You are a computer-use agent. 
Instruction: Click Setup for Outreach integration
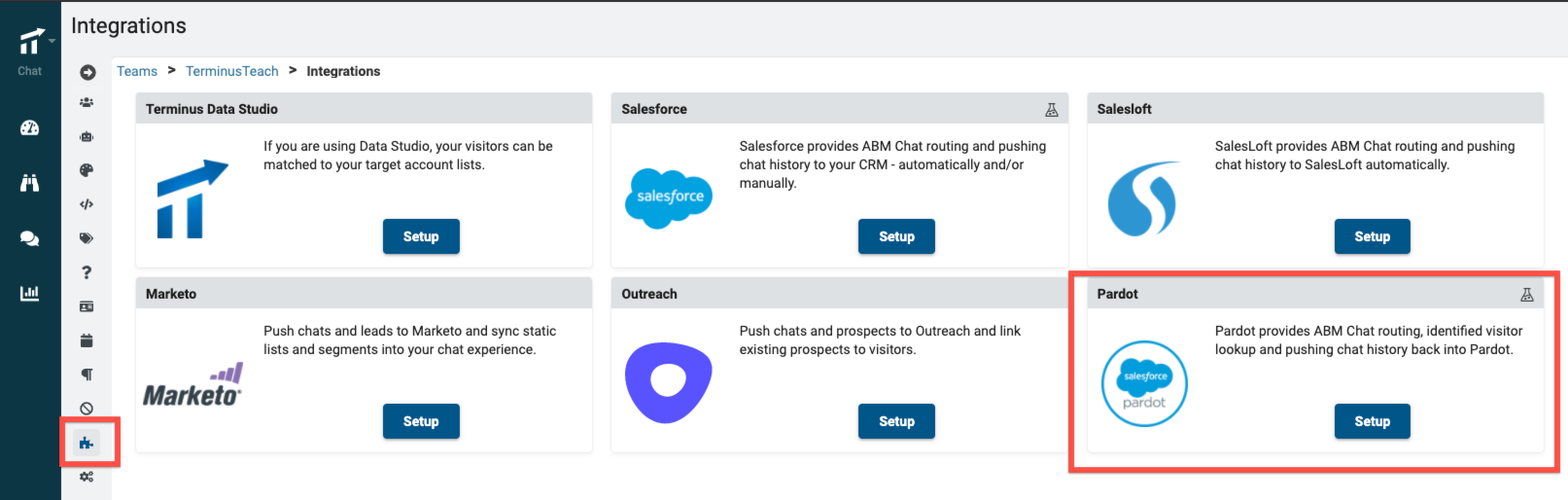tap(896, 421)
